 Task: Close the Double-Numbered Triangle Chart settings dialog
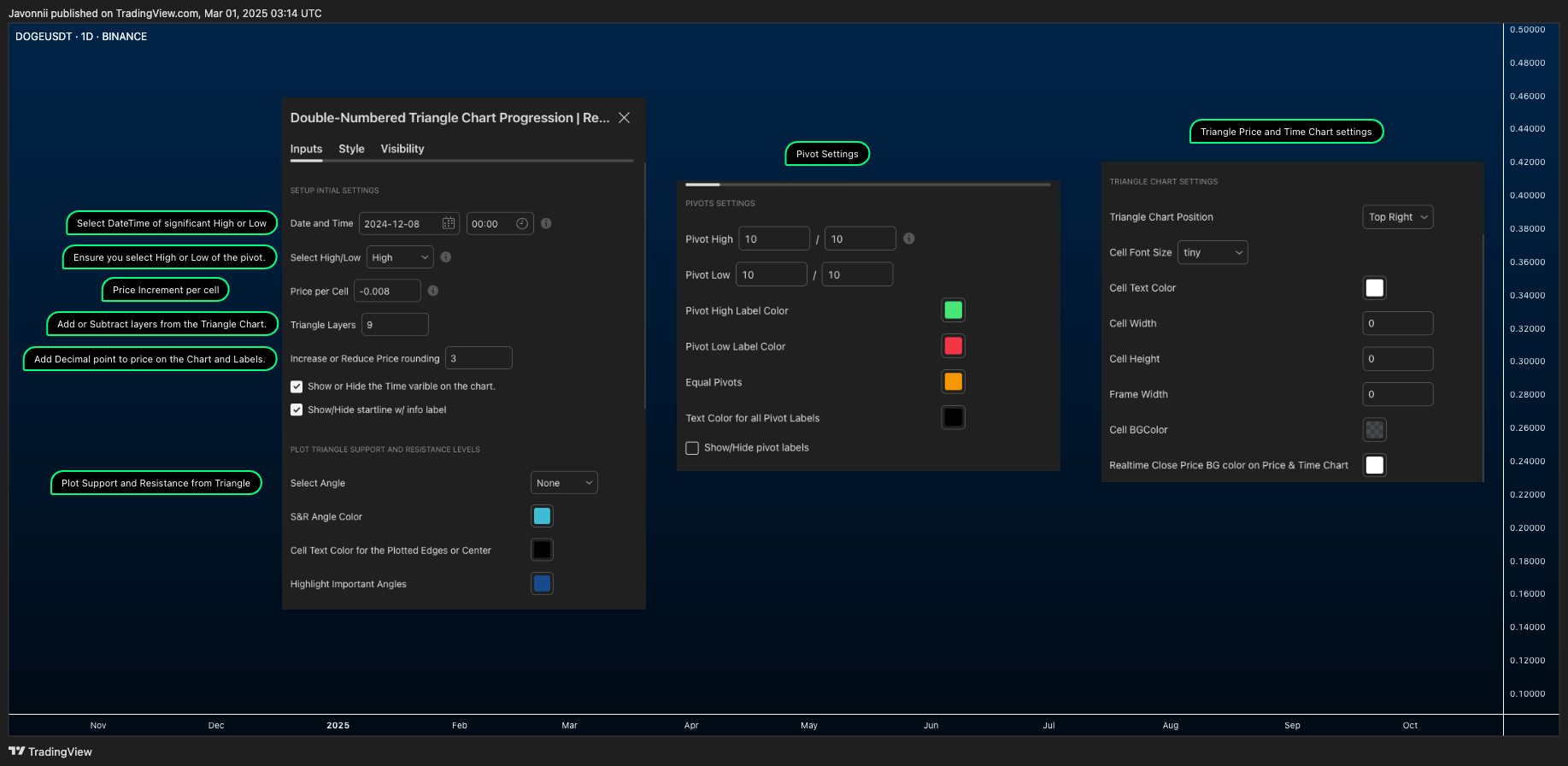(x=624, y=118)
